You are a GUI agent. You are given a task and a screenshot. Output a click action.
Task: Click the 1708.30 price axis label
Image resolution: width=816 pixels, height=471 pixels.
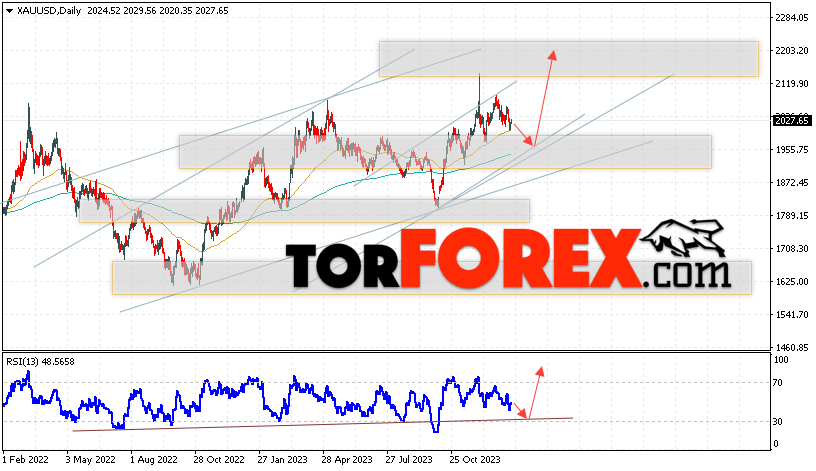pyautogui.click(x=792, y=248)
